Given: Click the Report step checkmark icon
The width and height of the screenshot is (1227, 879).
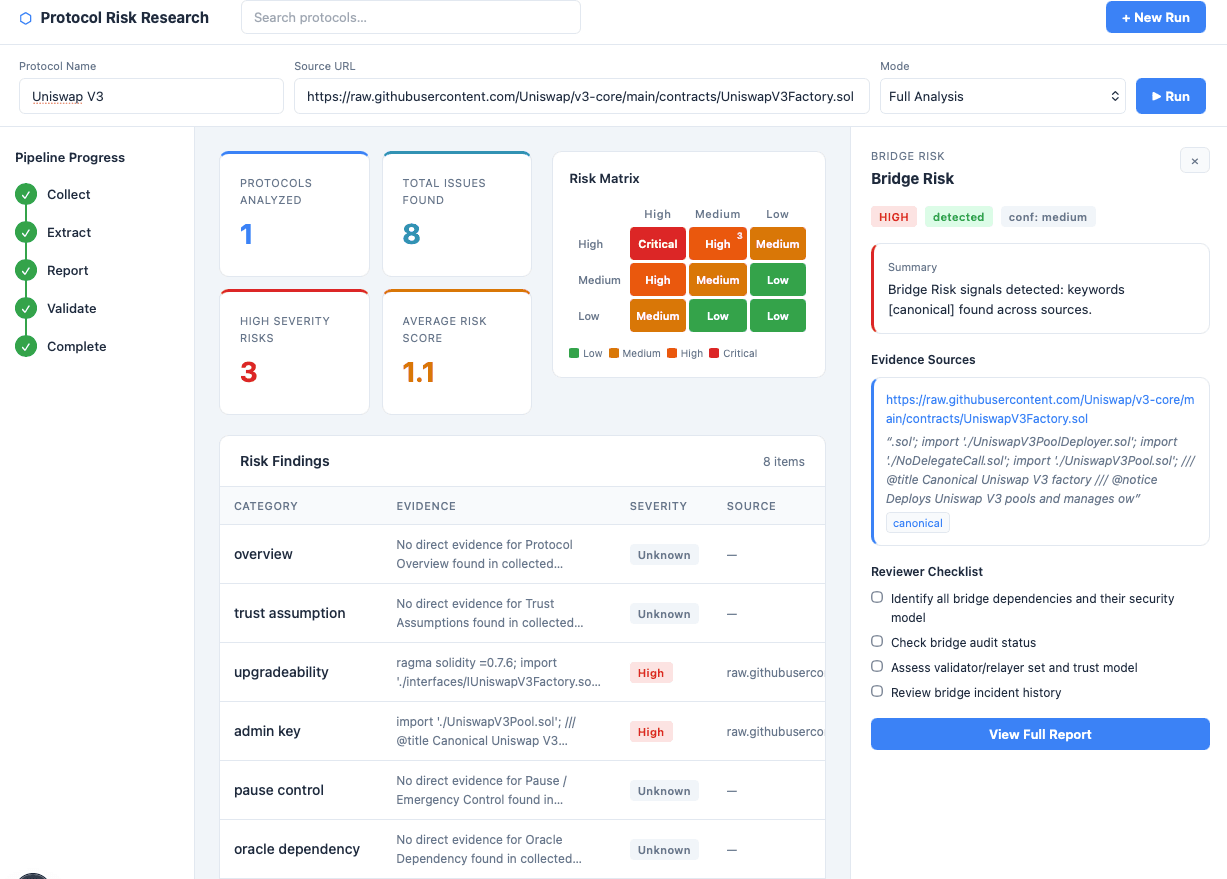Looking at the screenshot, I should coord(26,270).
